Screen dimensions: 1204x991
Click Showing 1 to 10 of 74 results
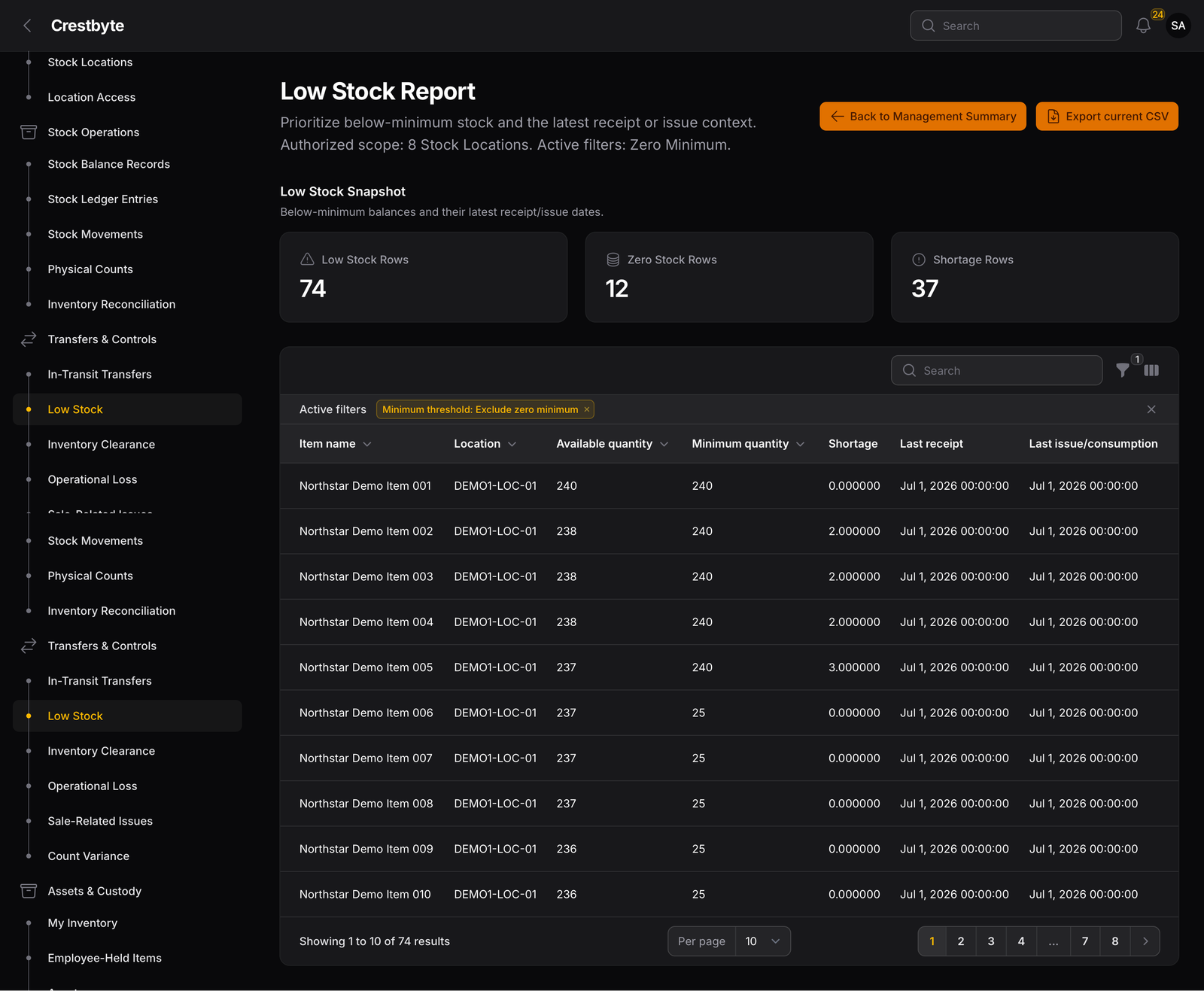click(375, 941)
